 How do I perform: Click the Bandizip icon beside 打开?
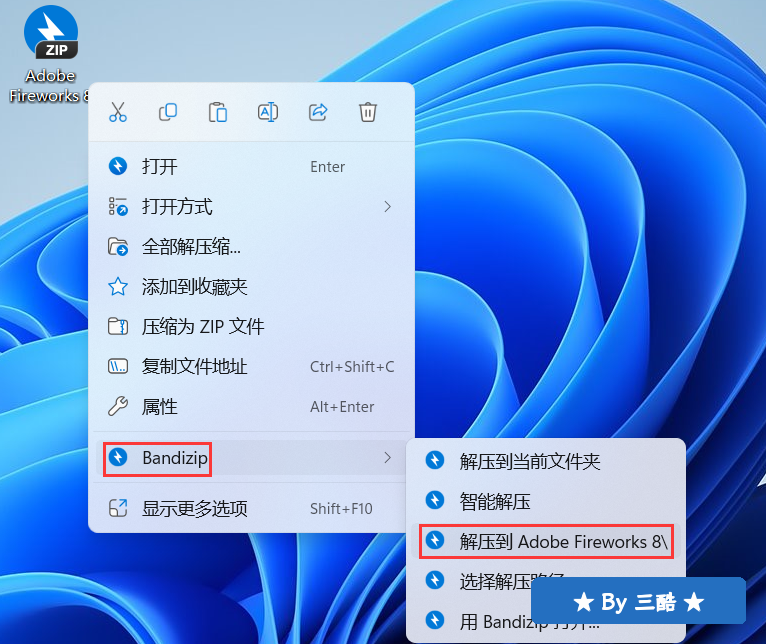118,166
